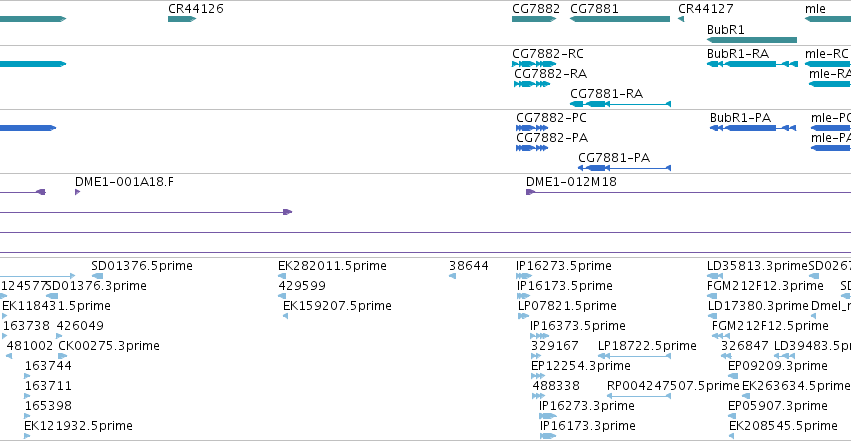This screenshot has width=851, height=441.
Task: Click the 38644 feature arrow
Action: 453,276
